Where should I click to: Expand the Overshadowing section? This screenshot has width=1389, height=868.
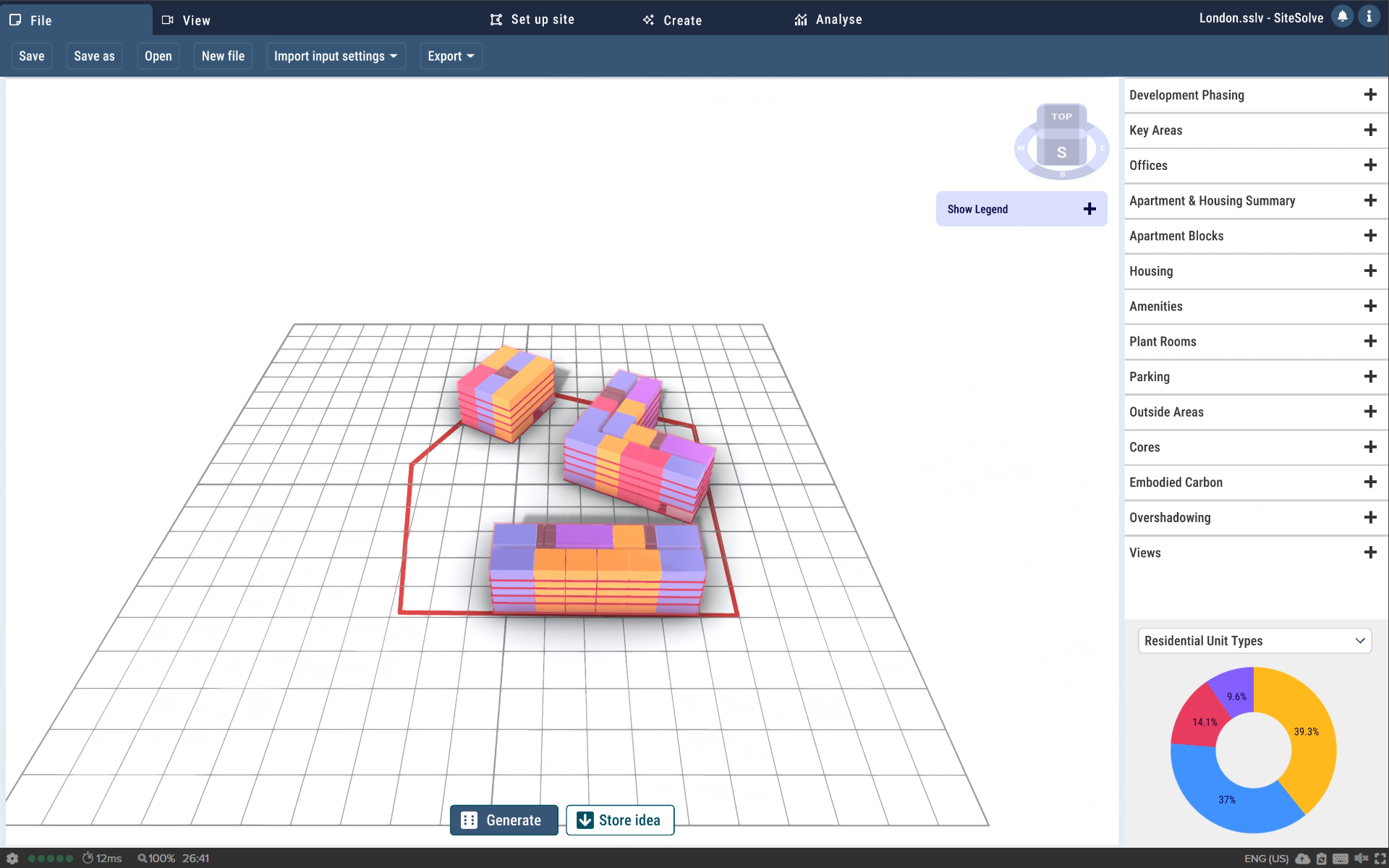tap(1369, 517)
